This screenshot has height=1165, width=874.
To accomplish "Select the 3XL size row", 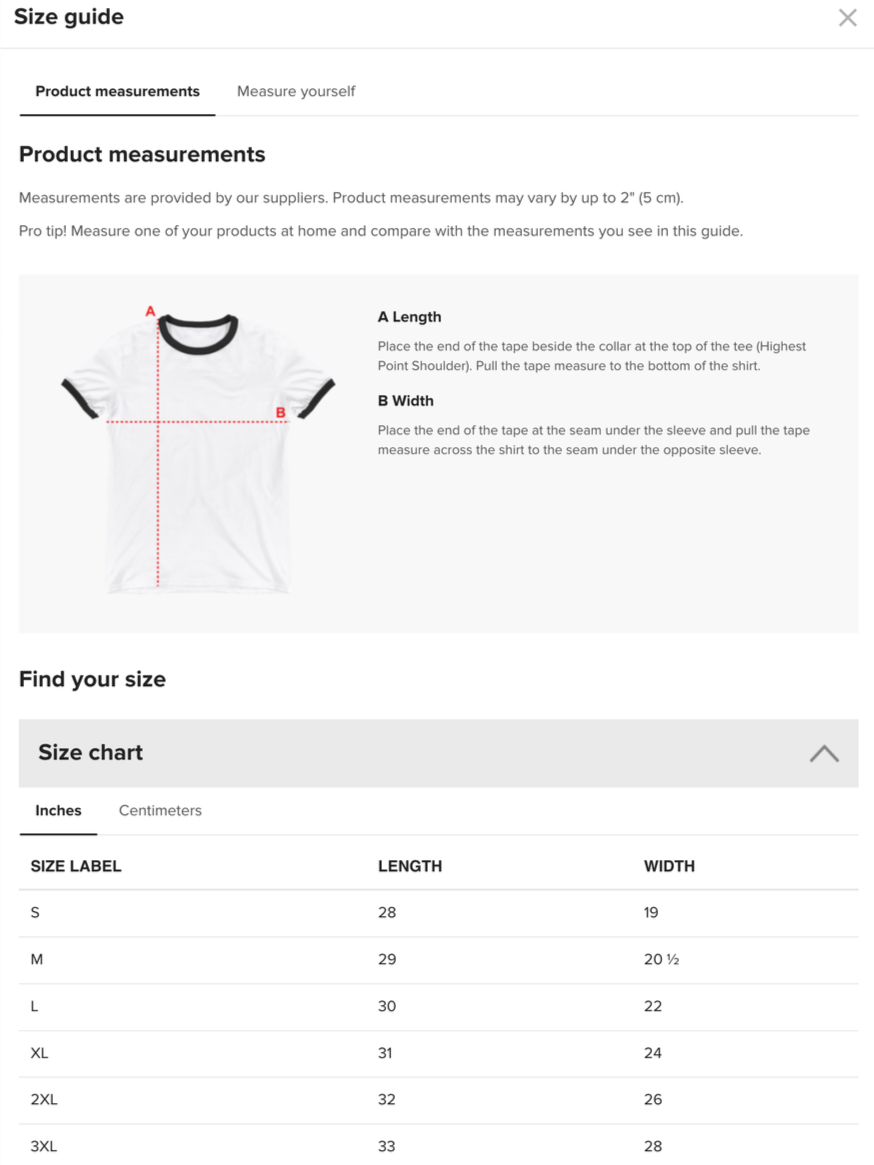I will 438,1146.
